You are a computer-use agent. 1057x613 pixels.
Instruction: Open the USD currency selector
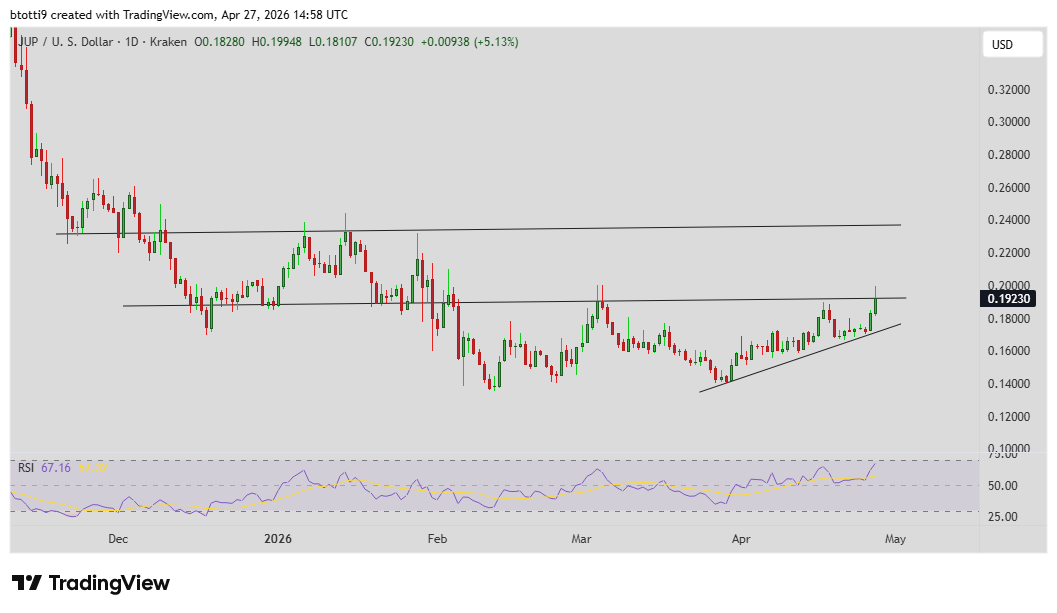coord(1011,44)
